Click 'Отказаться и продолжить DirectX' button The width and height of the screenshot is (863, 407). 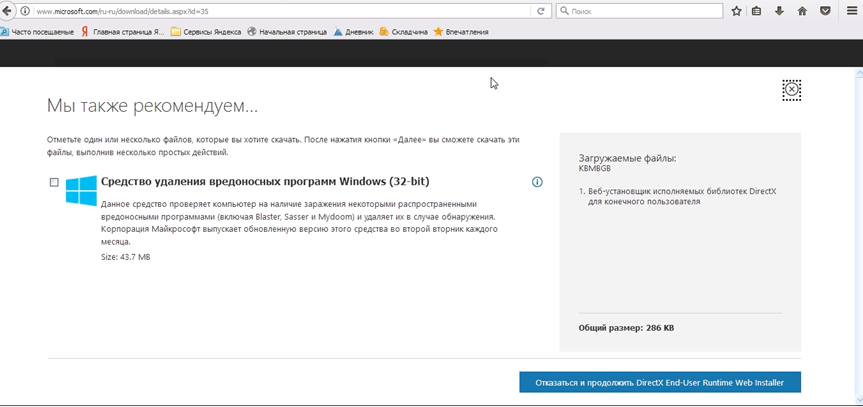(x=660, y=382)
